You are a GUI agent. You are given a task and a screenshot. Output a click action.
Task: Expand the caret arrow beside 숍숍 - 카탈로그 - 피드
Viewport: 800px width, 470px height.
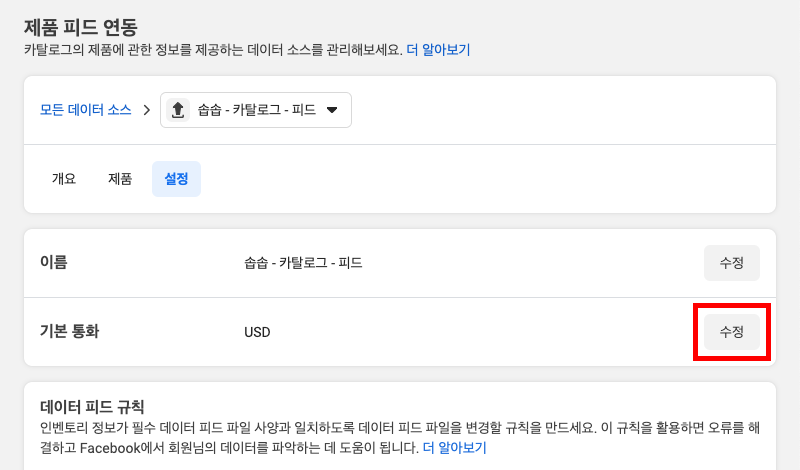pos(332,110)
